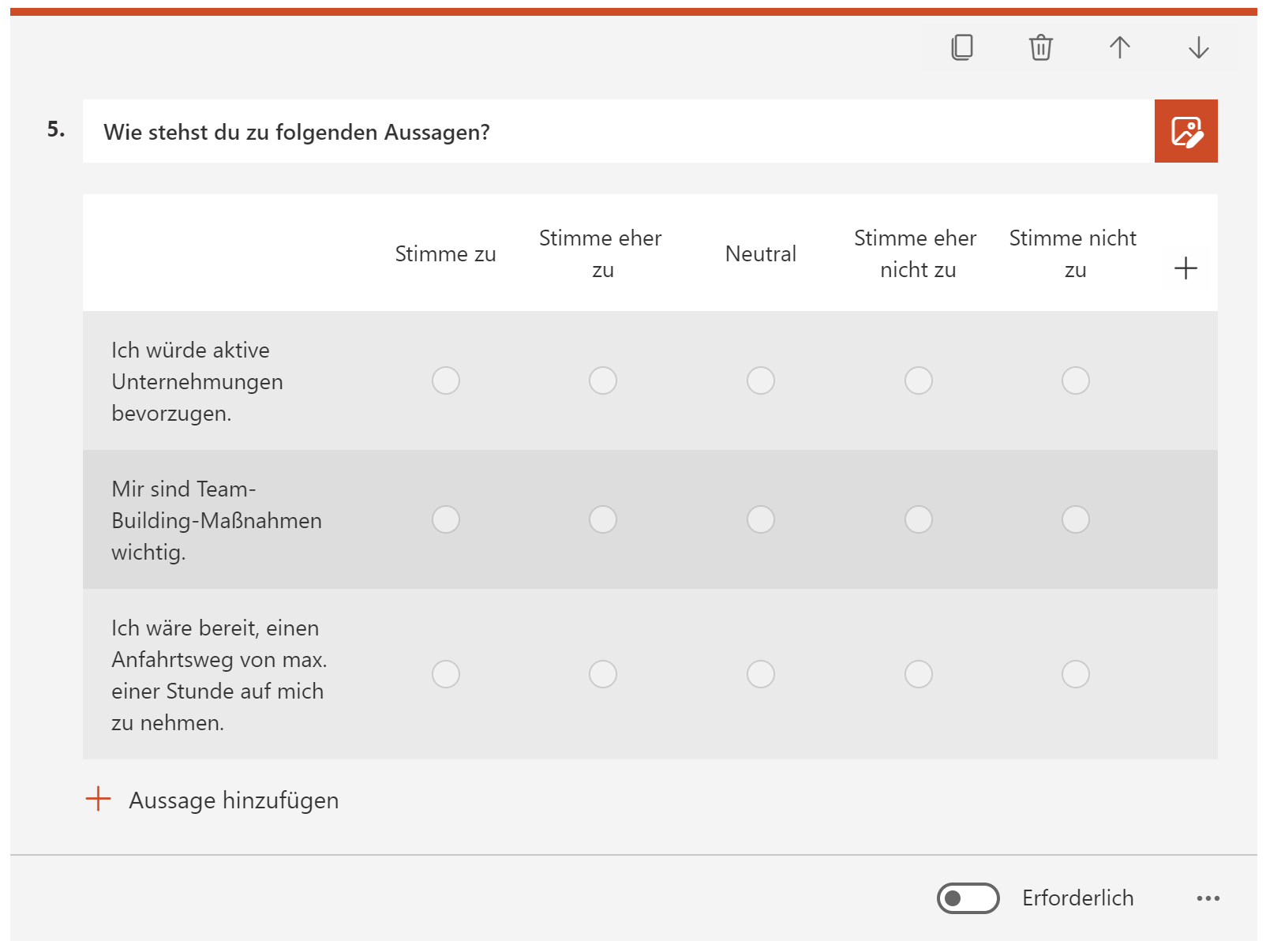Choose 'Stimme eher nicht zu' for aktive Unternehmungen

918,380
